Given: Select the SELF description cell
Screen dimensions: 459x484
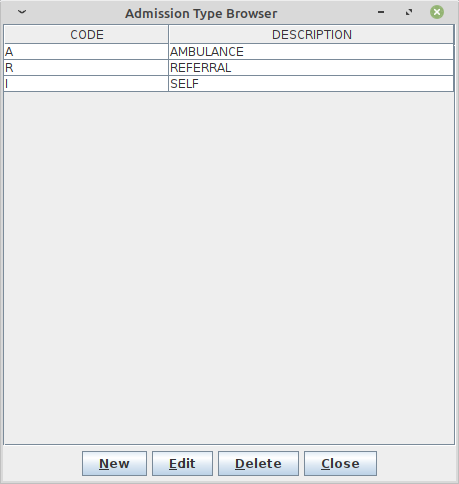Looking at the screenshot, I should [x=311, y=84].
